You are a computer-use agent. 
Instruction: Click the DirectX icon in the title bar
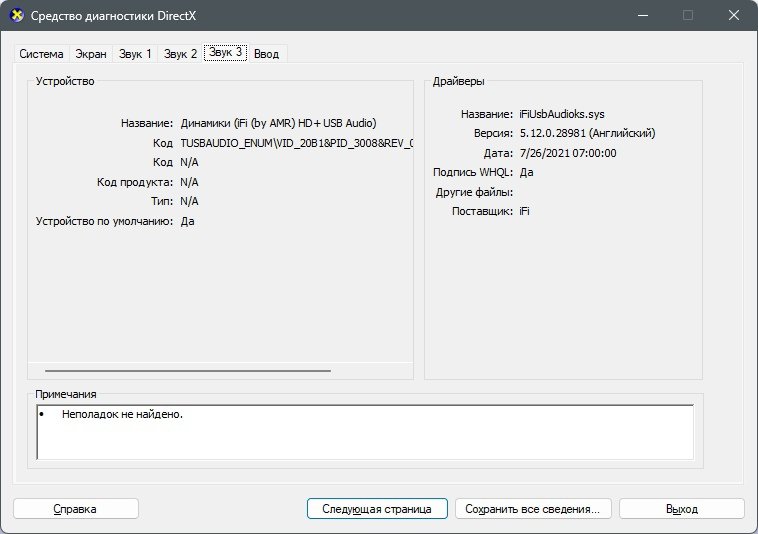click(x=16, y=15)
